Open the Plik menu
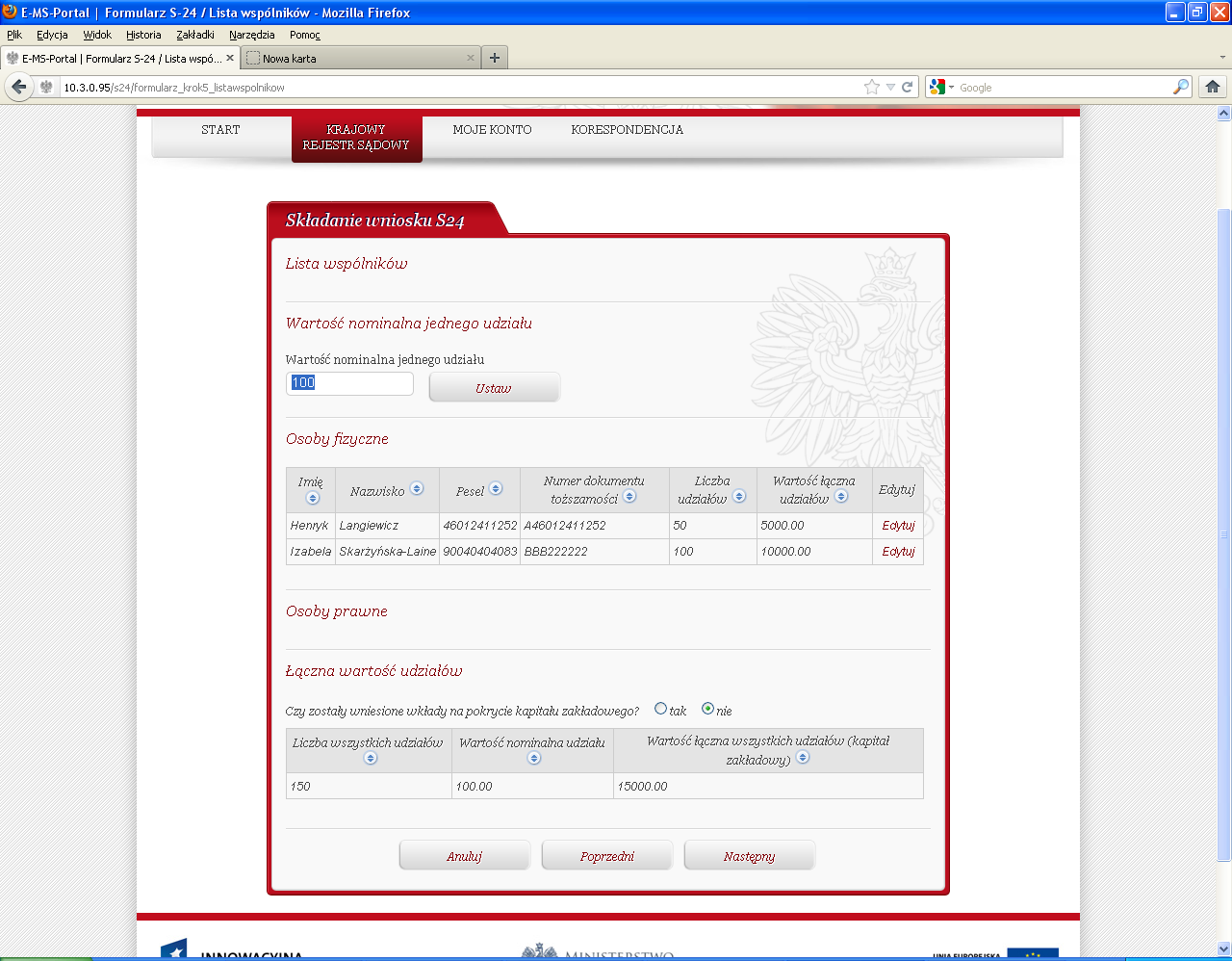The height and width of the screenshot is (961, 1232). coord(14,35)
